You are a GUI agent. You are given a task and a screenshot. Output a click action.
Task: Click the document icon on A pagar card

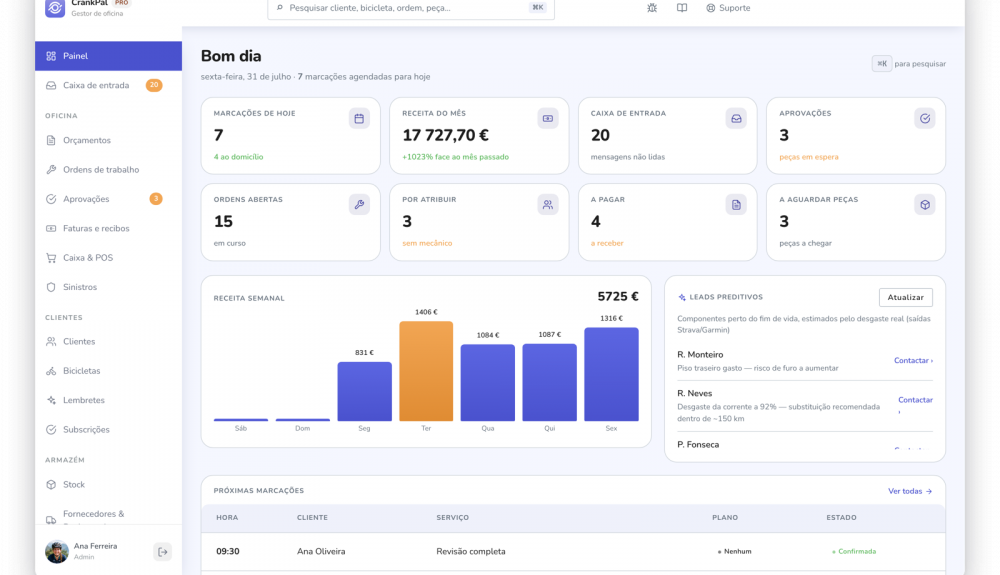[736, 205]
